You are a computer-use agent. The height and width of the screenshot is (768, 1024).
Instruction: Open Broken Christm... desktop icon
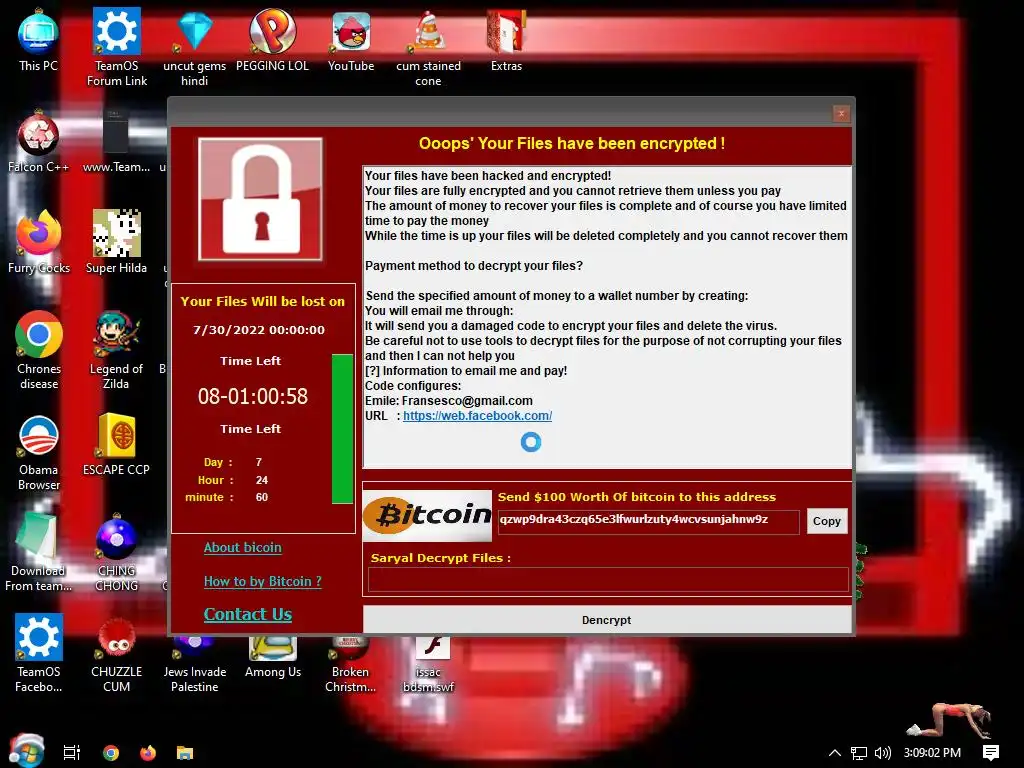(351, 665)
